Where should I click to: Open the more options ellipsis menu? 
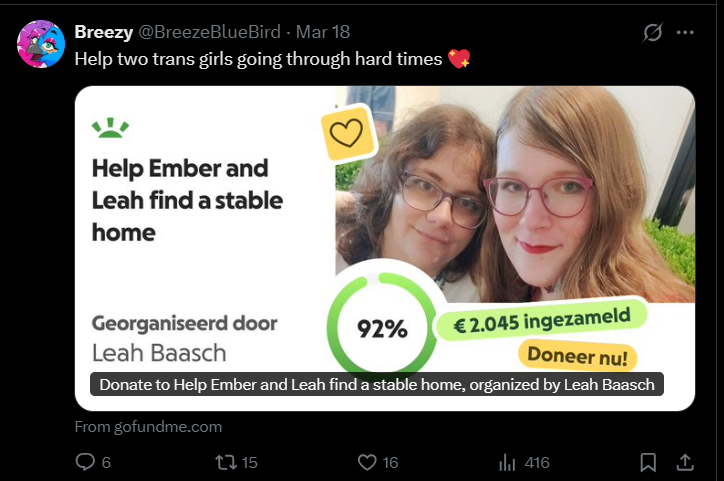pyautogui.click(x=686, y=32)
